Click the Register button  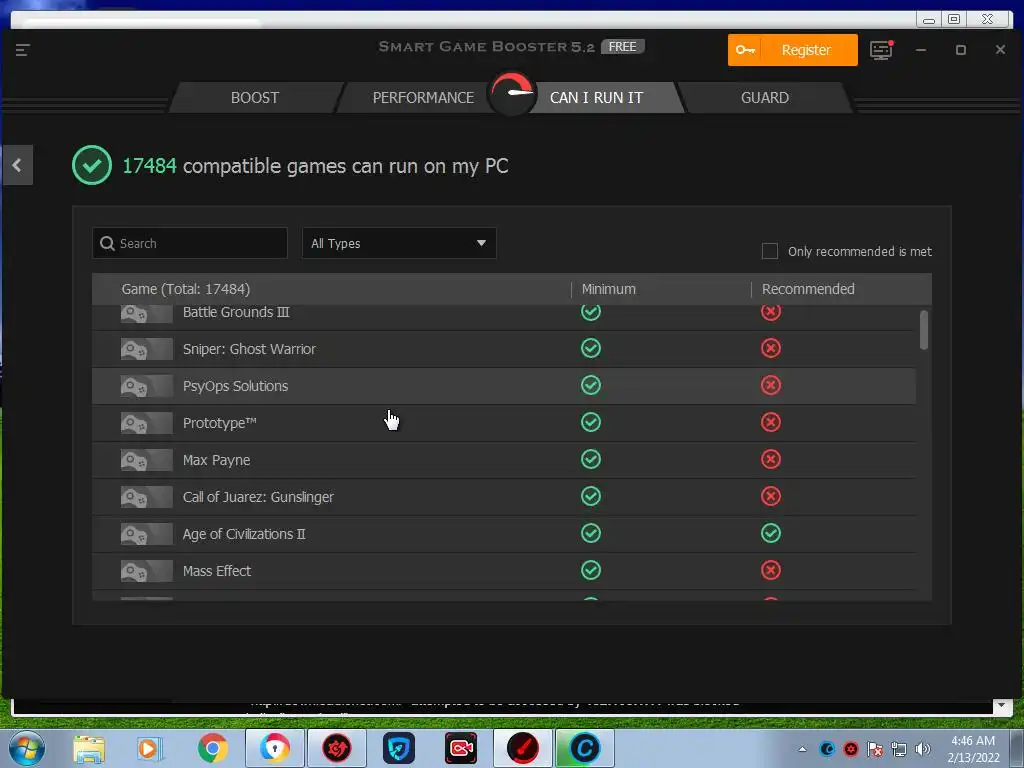(792, 50)
